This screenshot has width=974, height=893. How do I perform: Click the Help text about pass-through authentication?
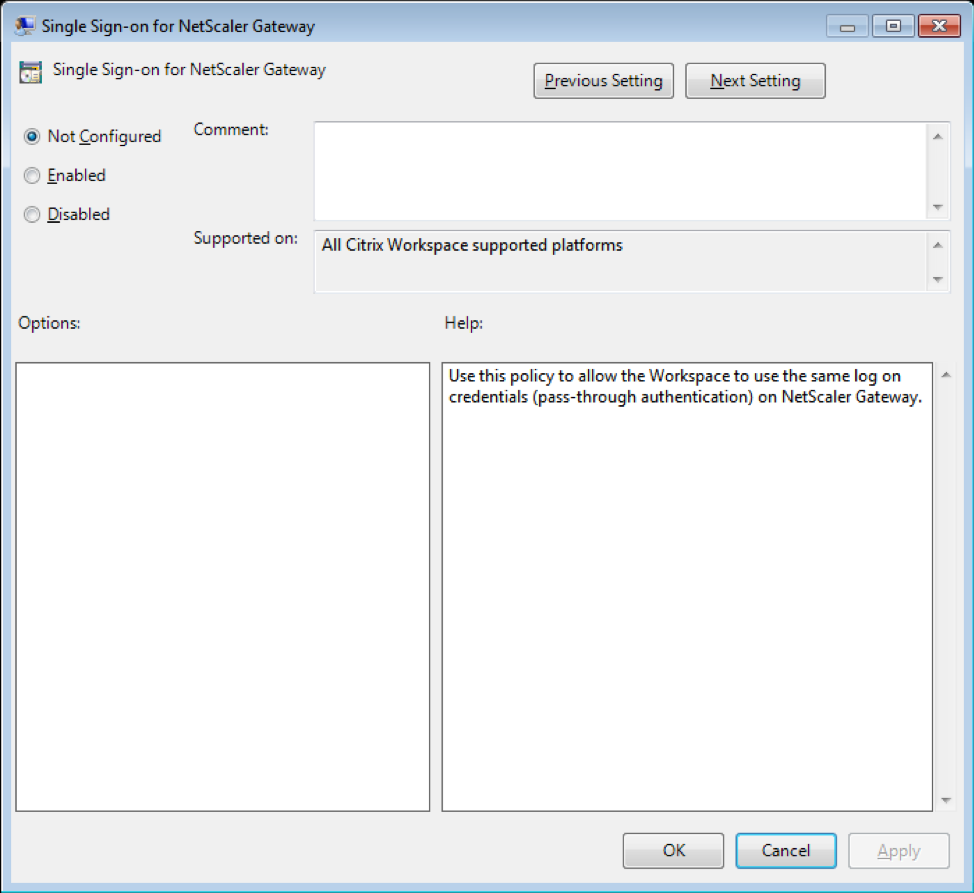(x=685, y=386)
